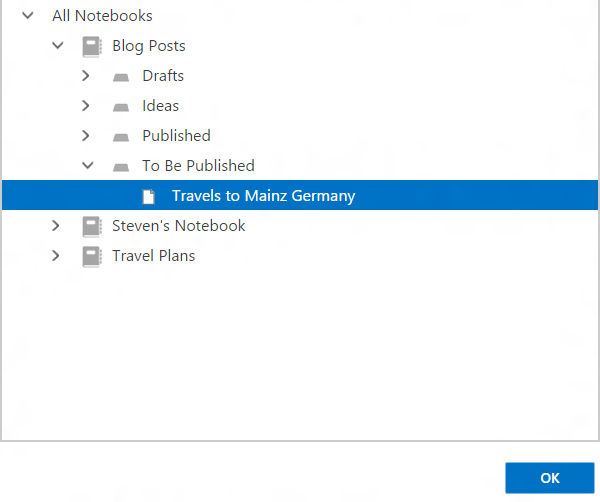This screenshot has height=502, width=600.
Task: Click the Travels to Mainz Germany page icon
Action: 149,196
